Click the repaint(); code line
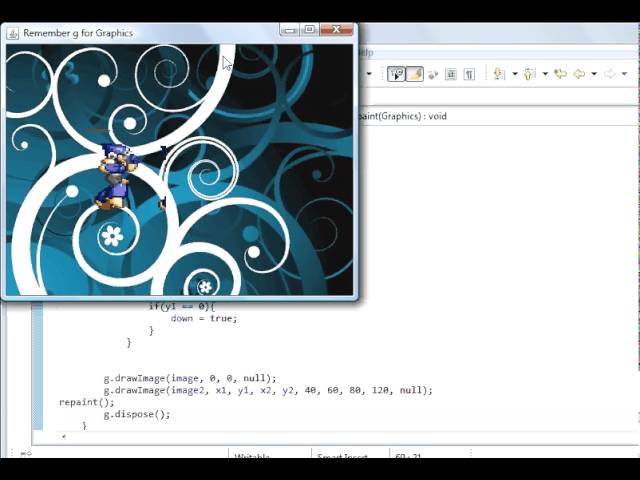640x480 pixels. click(x=87, y=402)
